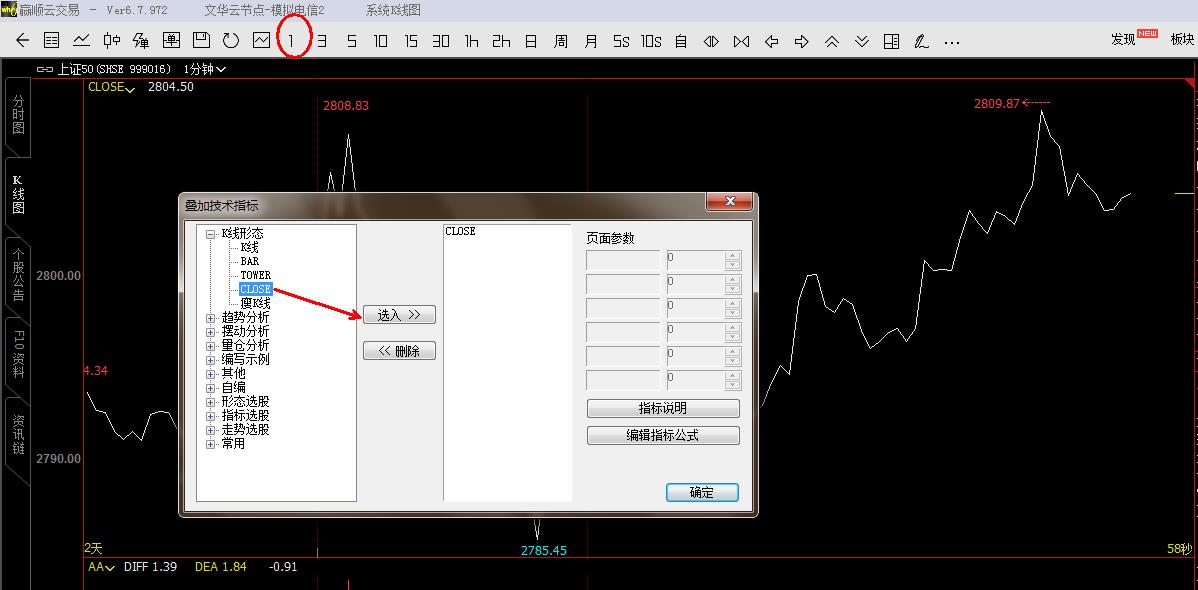Click the save (floppy disk) toolbar icon
The height and width of the screenshot is (590, 1198).
[x=201, y=41]
